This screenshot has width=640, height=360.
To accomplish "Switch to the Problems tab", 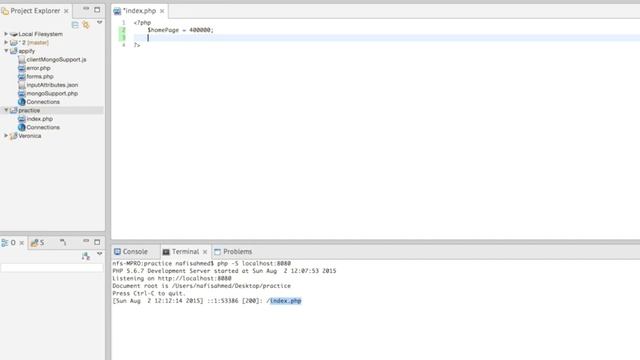I will tap(233, 251).
